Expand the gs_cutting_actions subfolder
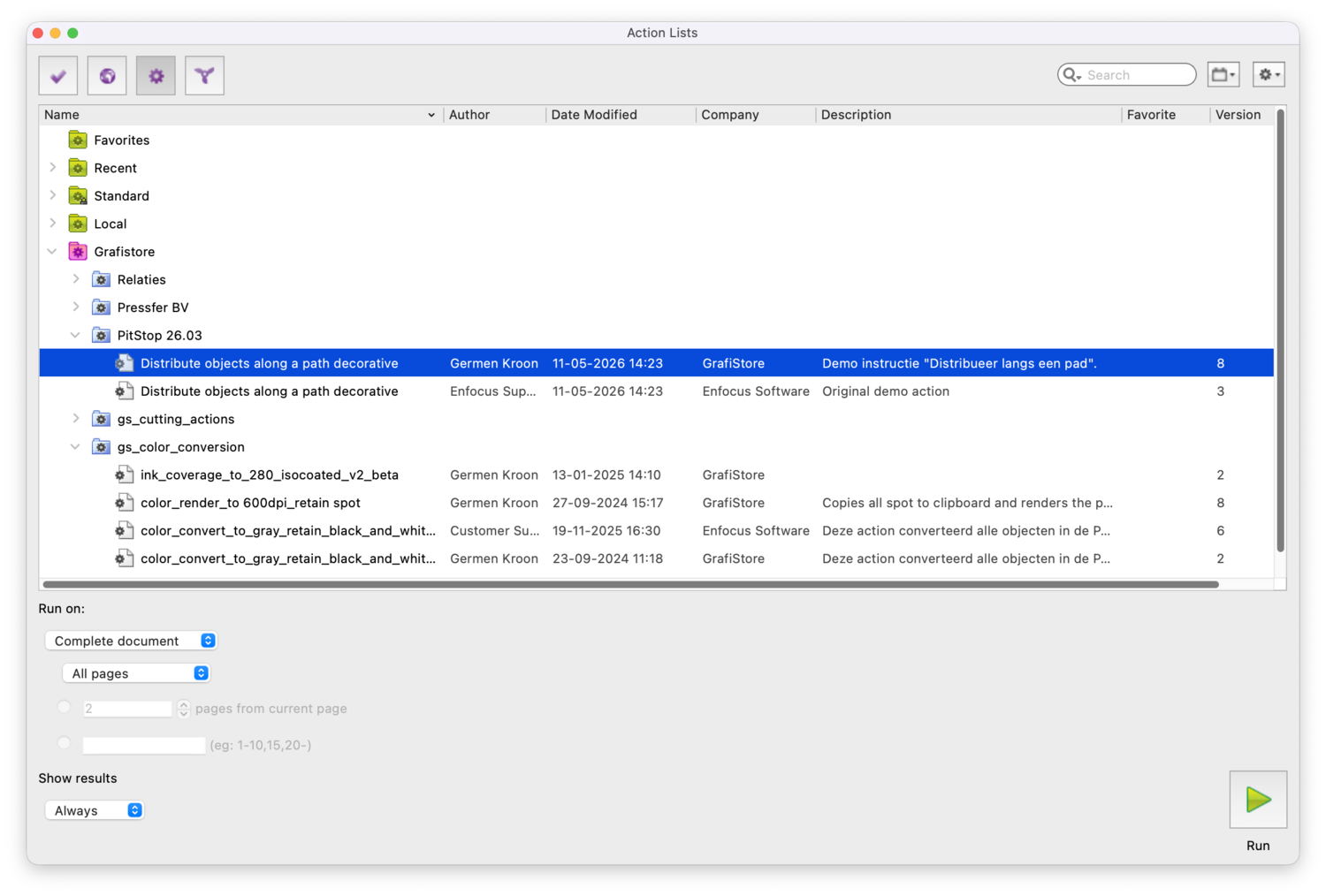Screen dimensions: 1326x896 pos(76,419)
